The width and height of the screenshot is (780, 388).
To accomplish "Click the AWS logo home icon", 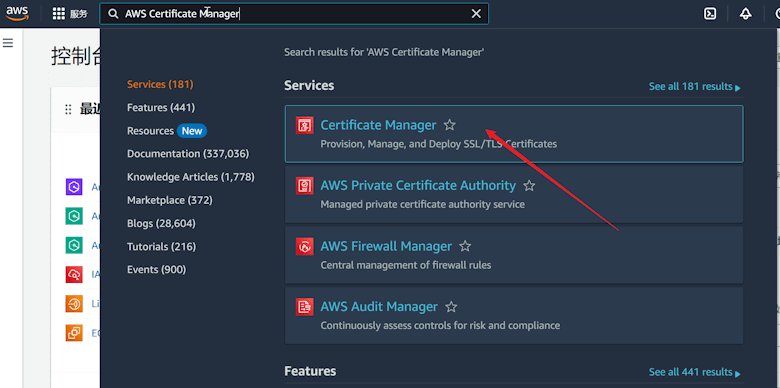I will point(17,13).
